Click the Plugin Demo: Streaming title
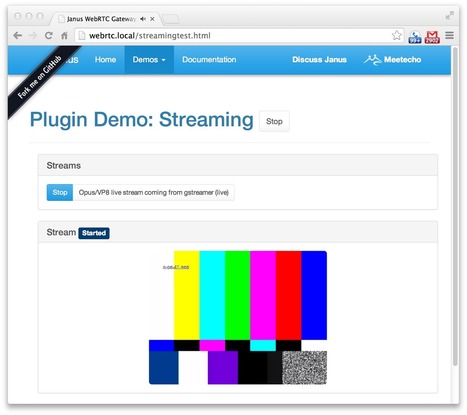The height and width of the screenshot is (415, 467). tap(142, 120)
